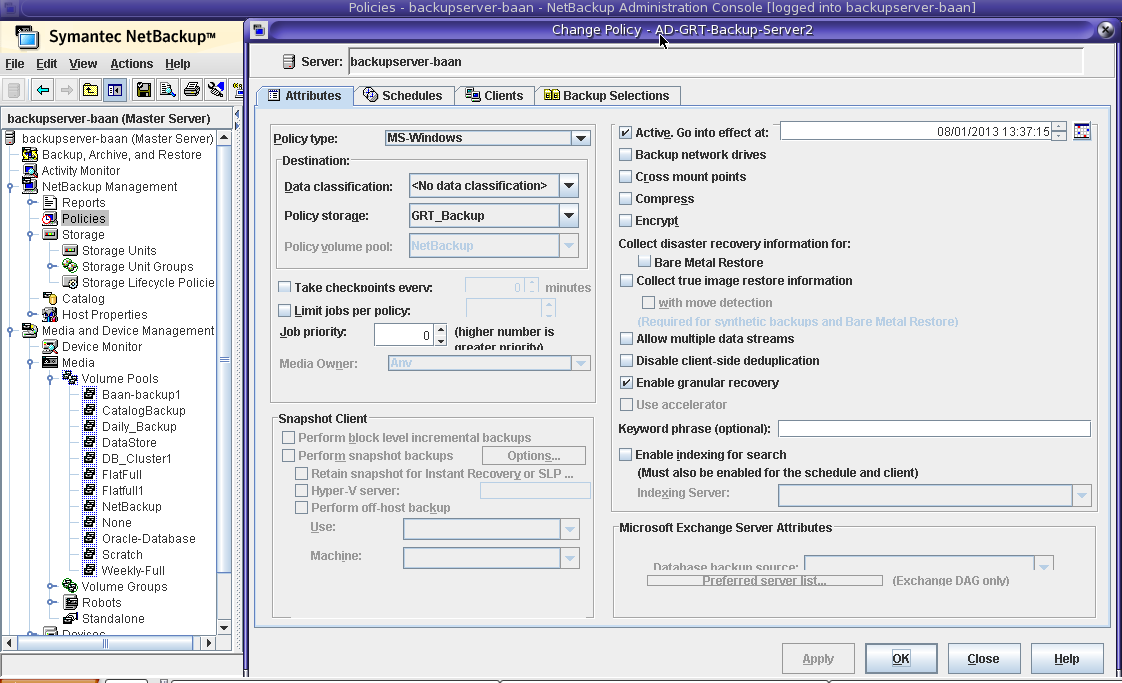The width and height of the screenshot is (1122, 683).
Task: Select Policies node in tree
Action: pos(84,218)
